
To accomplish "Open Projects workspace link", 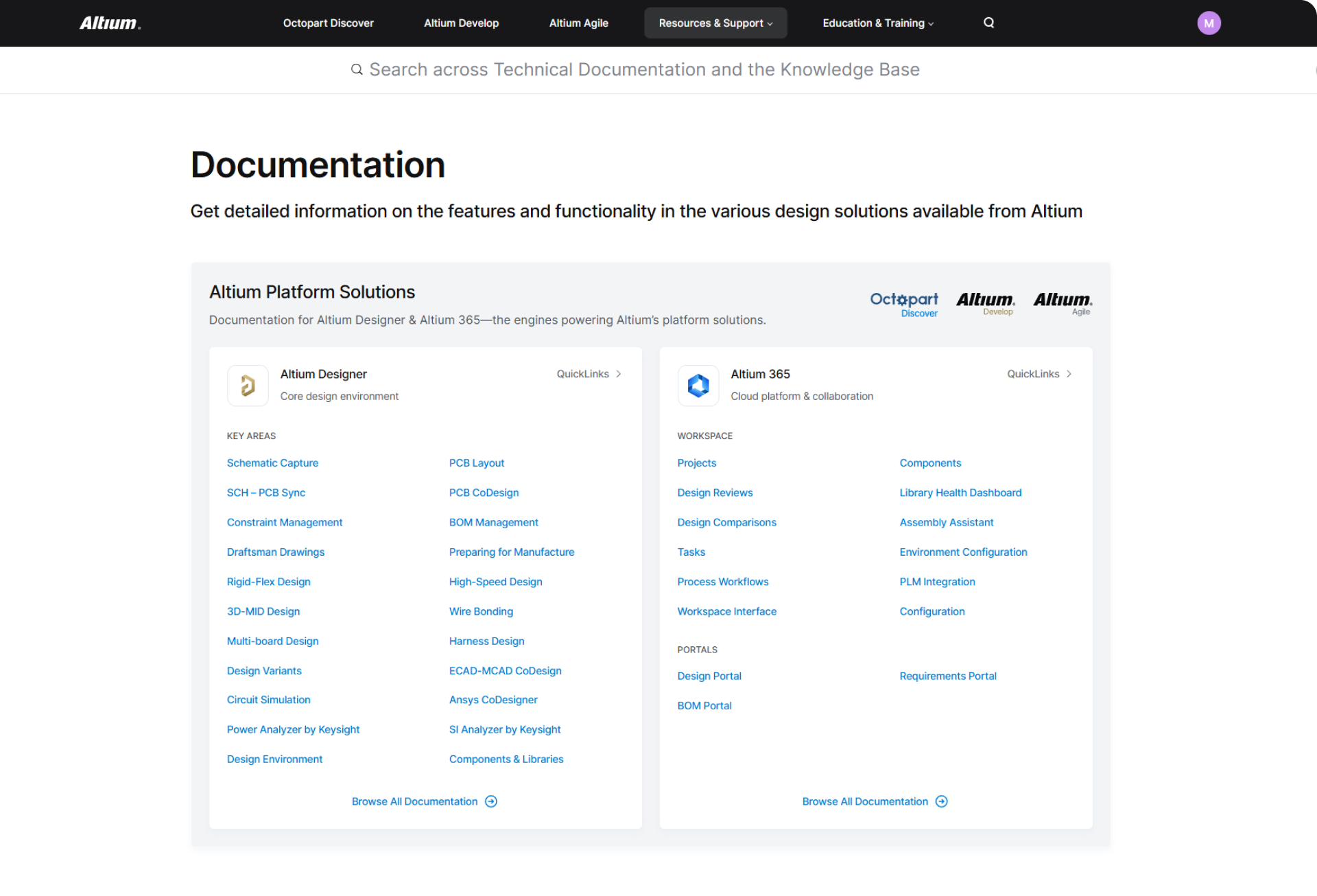I will click(697, 463).
